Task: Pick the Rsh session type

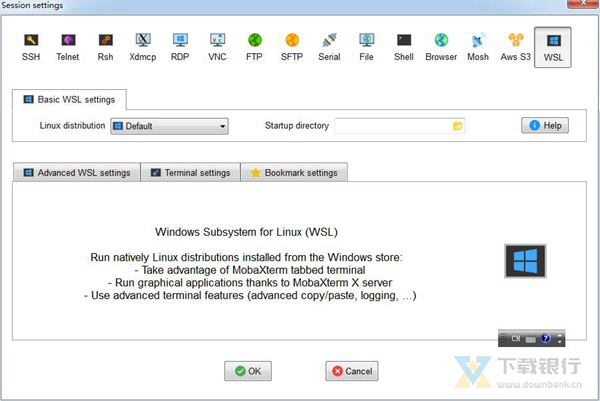Action: [105, 47]
